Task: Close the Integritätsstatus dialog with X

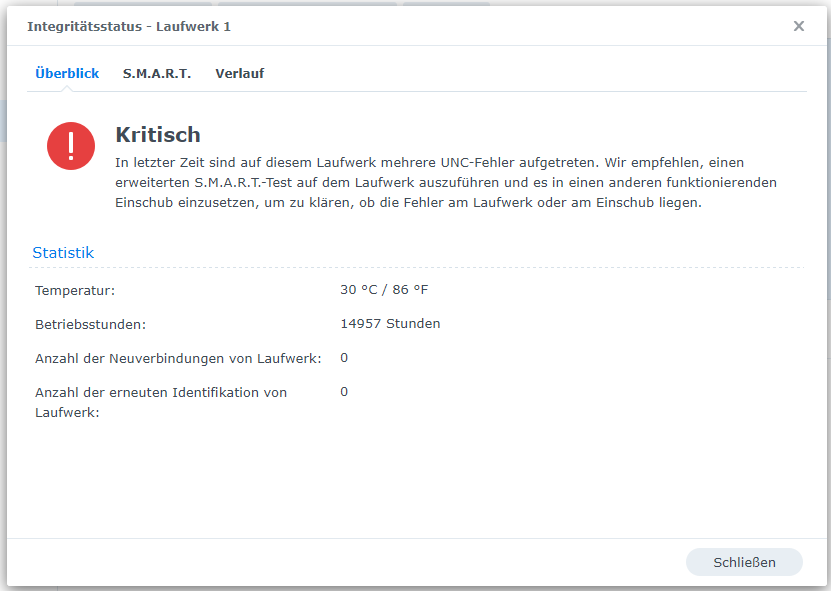Action: click(x=799, y=26)
